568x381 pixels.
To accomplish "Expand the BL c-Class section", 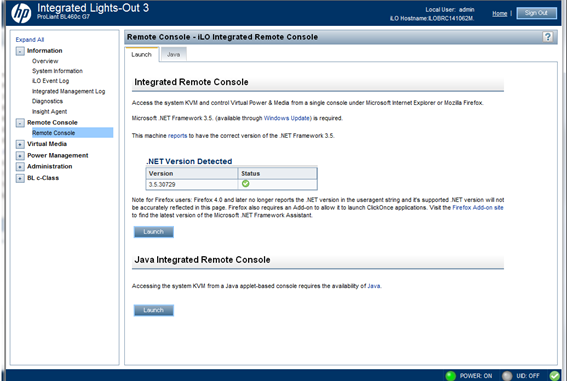I will pyautogui.click(x=20, y=178).
